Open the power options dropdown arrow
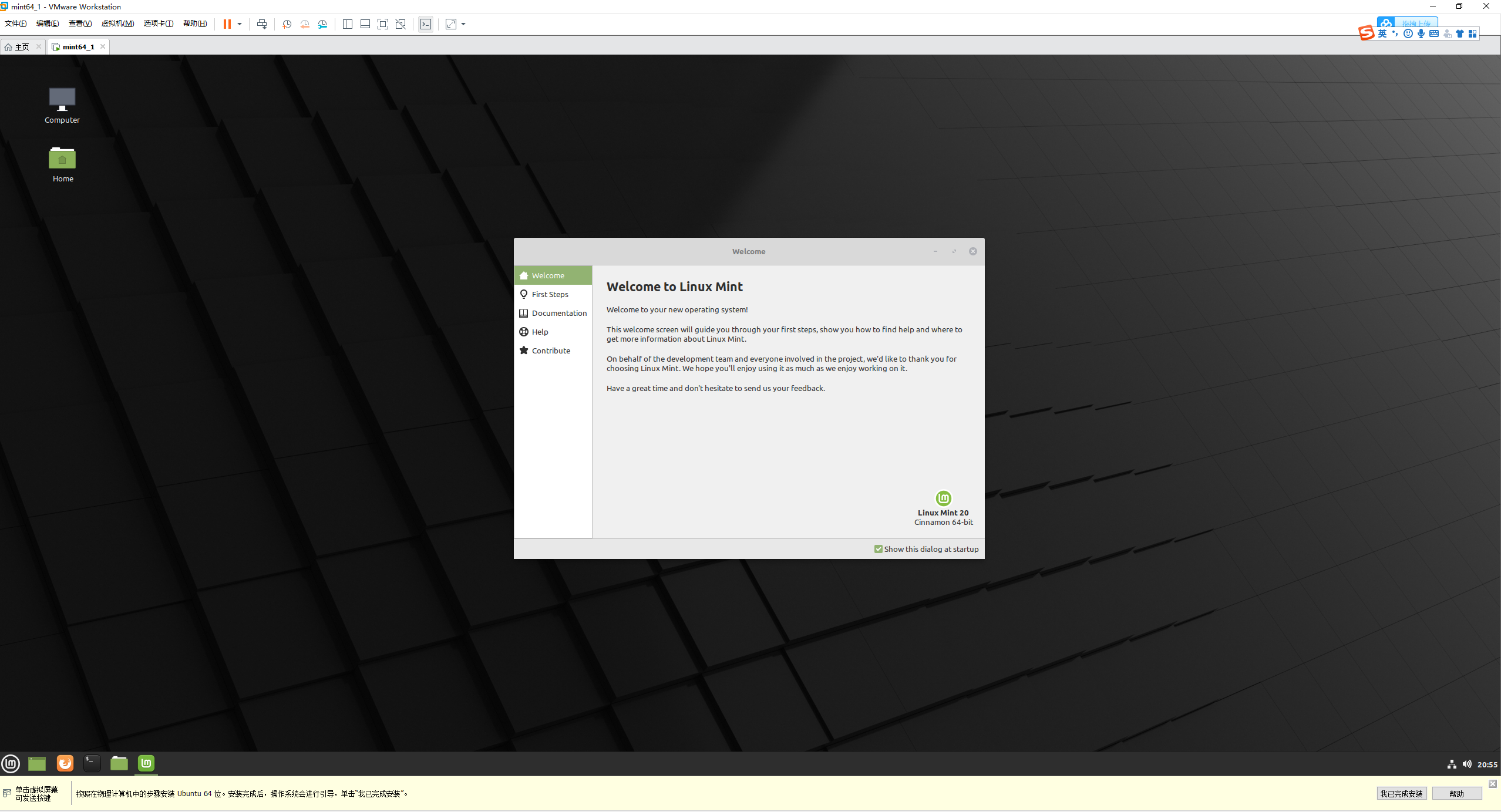Image resolution: width=1501 pixels, height=812 pixels. pos(240,24)
